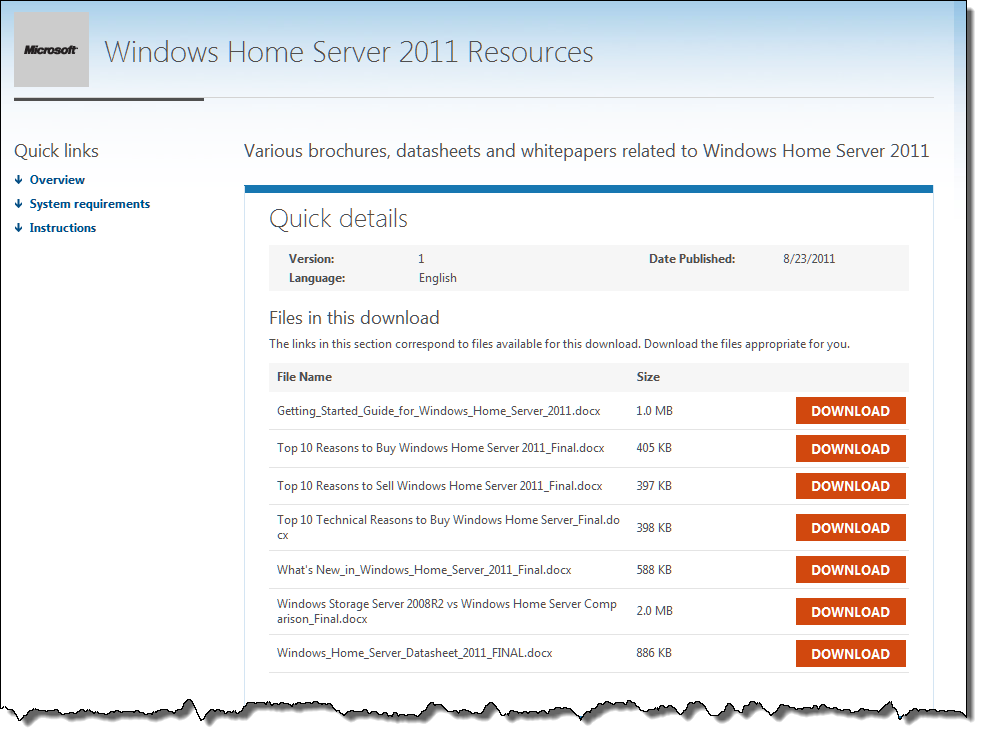Click the '886 KB' size value

point(654,653)
